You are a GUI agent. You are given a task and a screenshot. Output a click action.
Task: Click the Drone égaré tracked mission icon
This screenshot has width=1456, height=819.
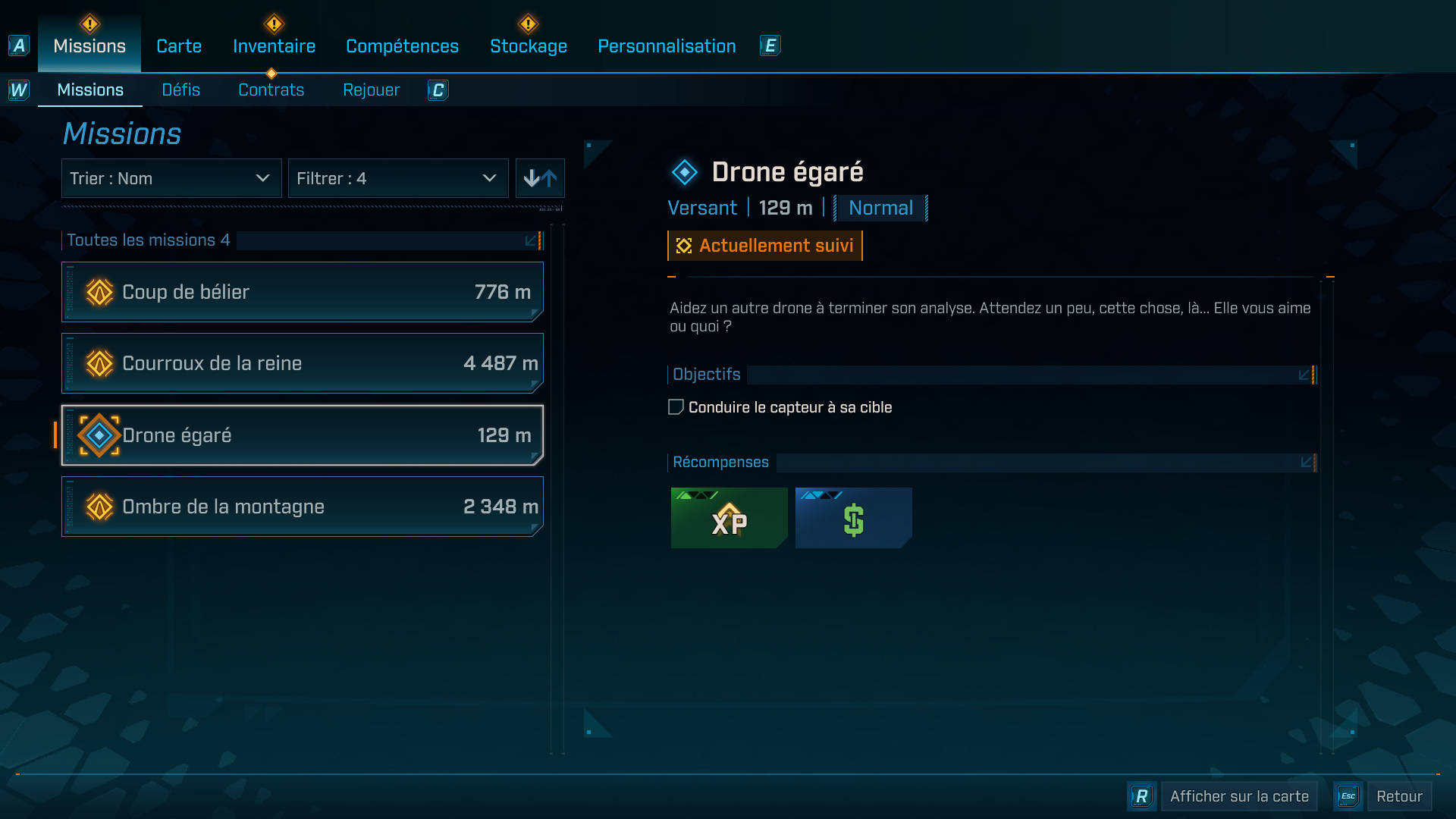click(x=99, y=435)
